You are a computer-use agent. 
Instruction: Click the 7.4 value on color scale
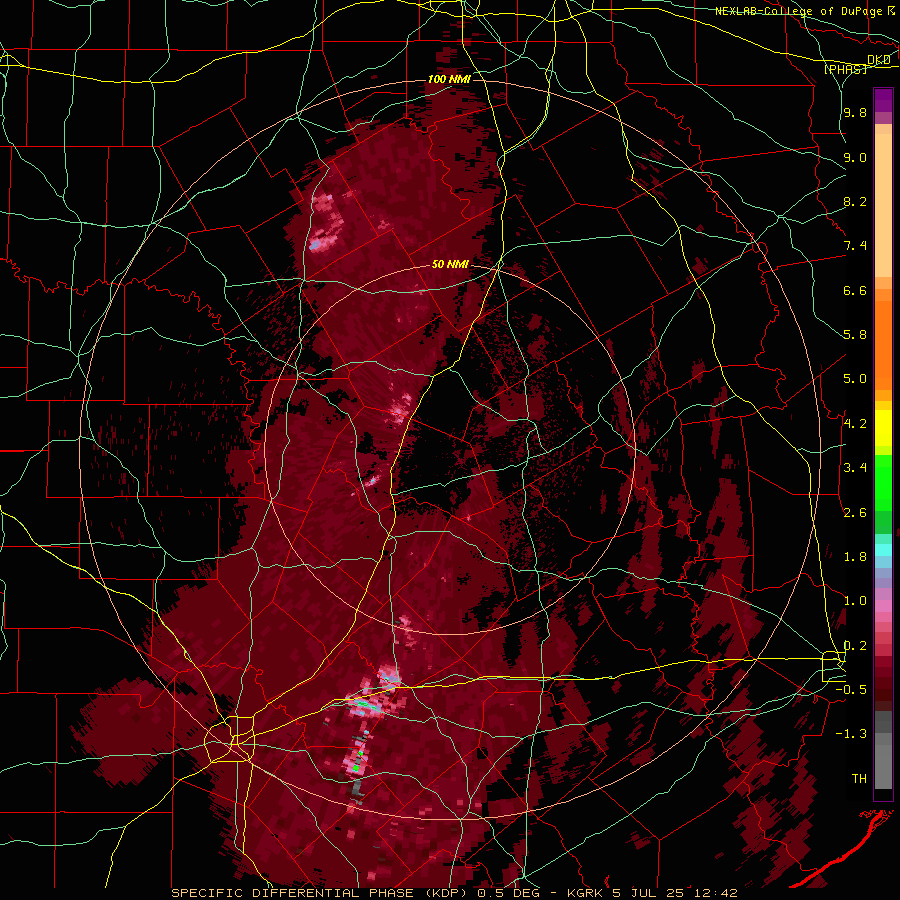[x=855, y=246]
